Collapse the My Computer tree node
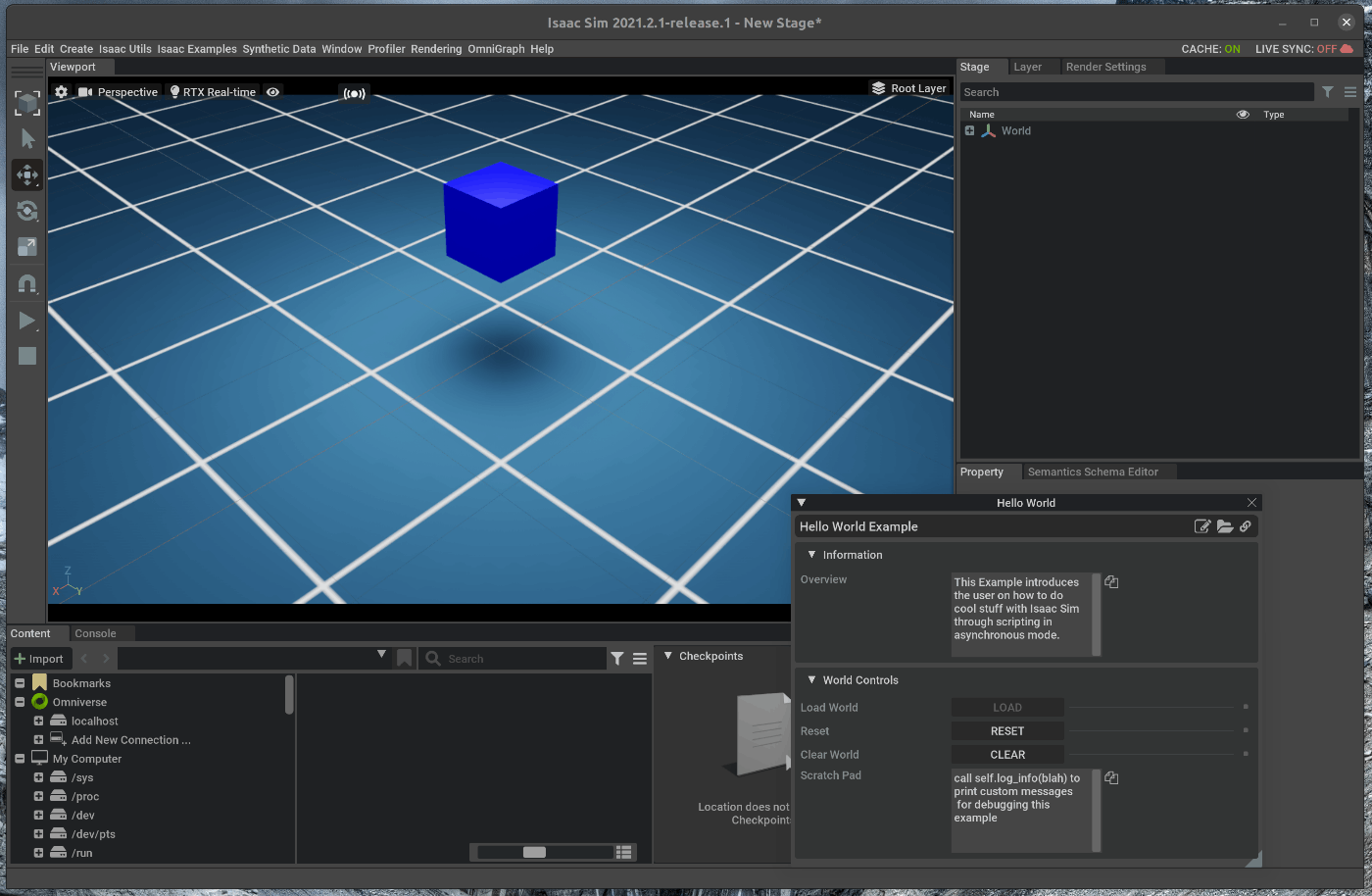Screen dimensions: 1372x896 (x=20, y=759)
